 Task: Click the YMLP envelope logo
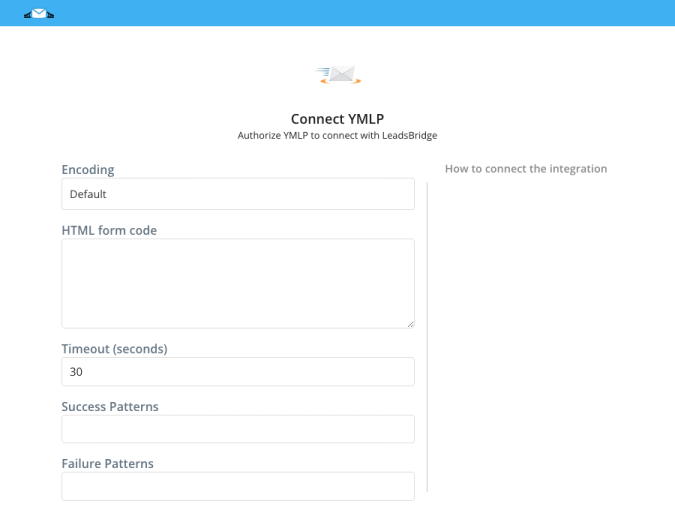338,75
